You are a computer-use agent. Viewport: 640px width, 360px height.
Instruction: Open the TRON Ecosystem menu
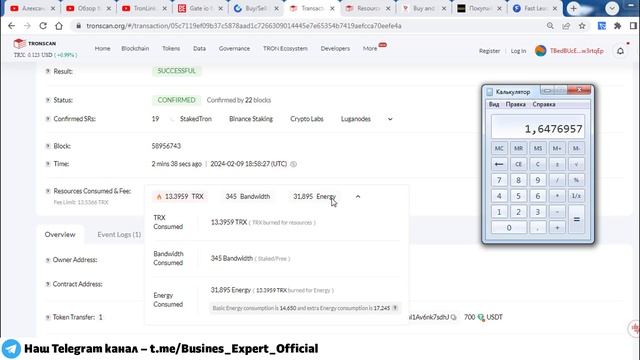pos(285,48)
